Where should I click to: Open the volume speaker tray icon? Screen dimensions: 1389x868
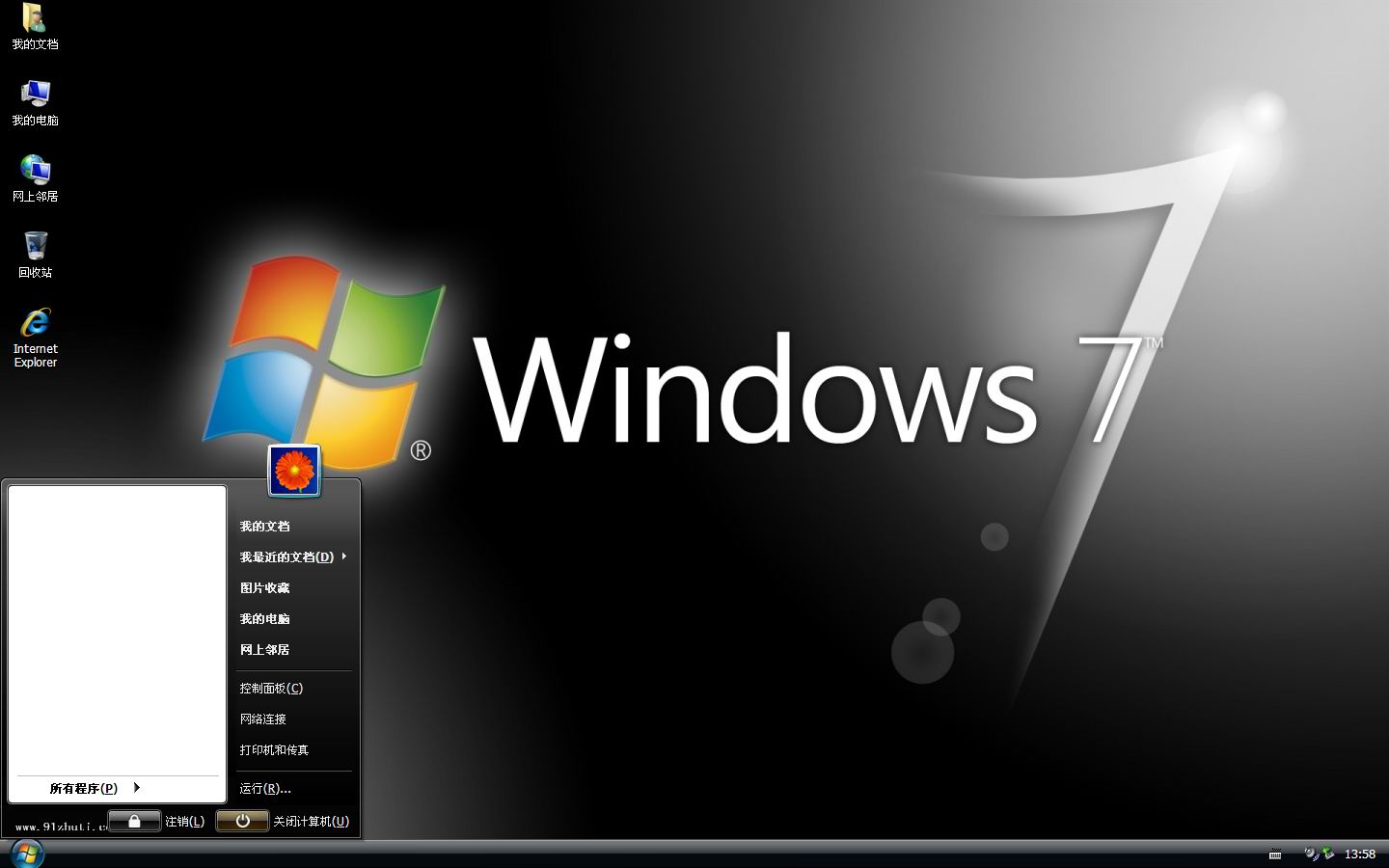pos(1311,854)
